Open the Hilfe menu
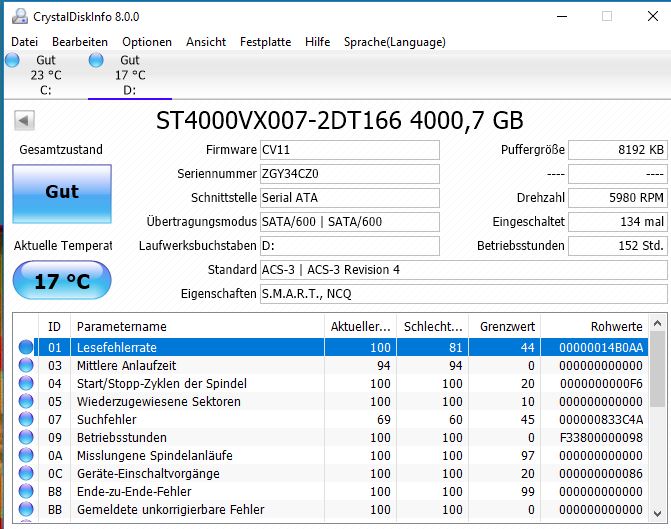Viewport: 671px width, 529px height. 318,42
